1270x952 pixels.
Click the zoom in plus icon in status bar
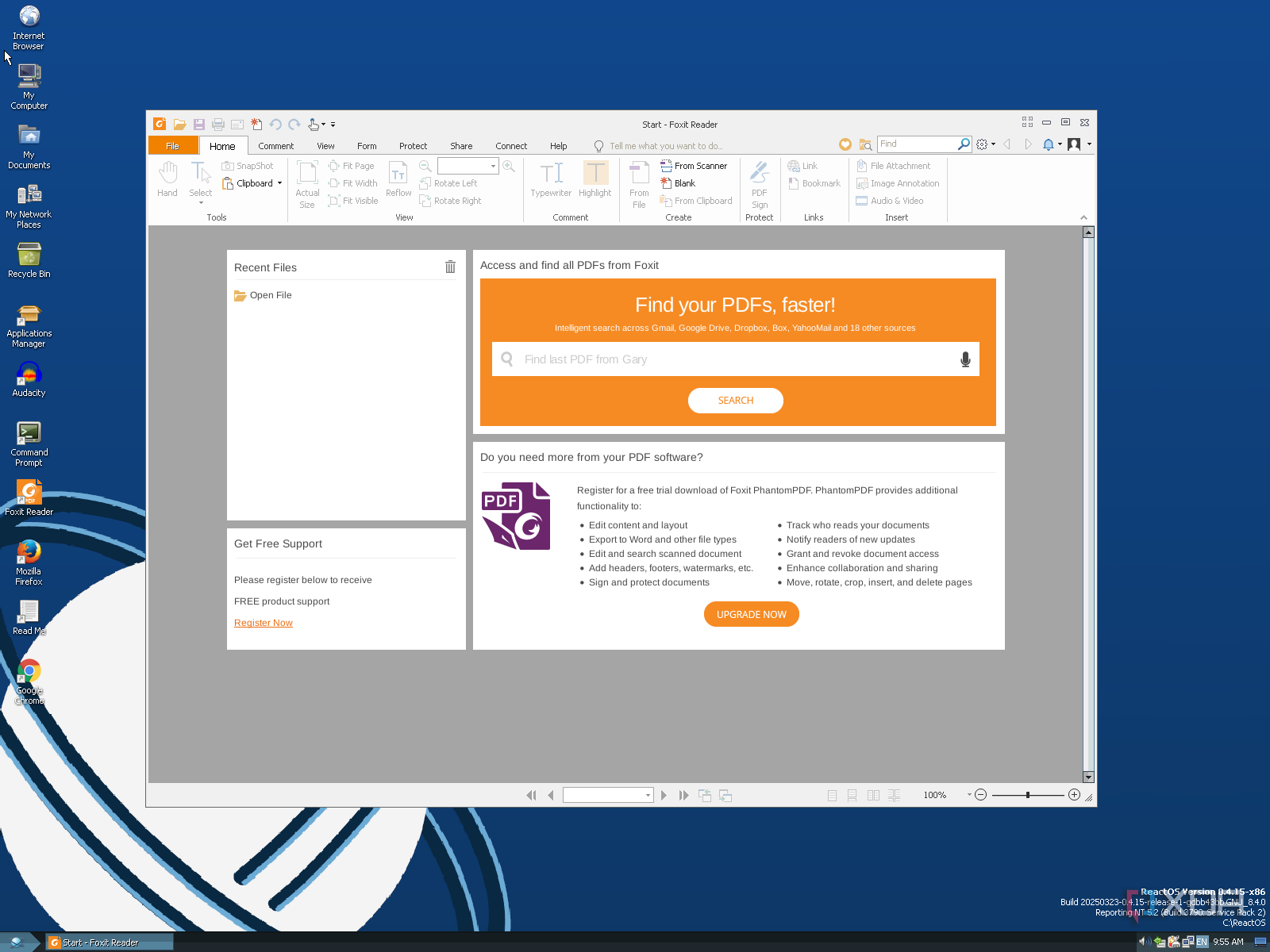click(1074, 795)
